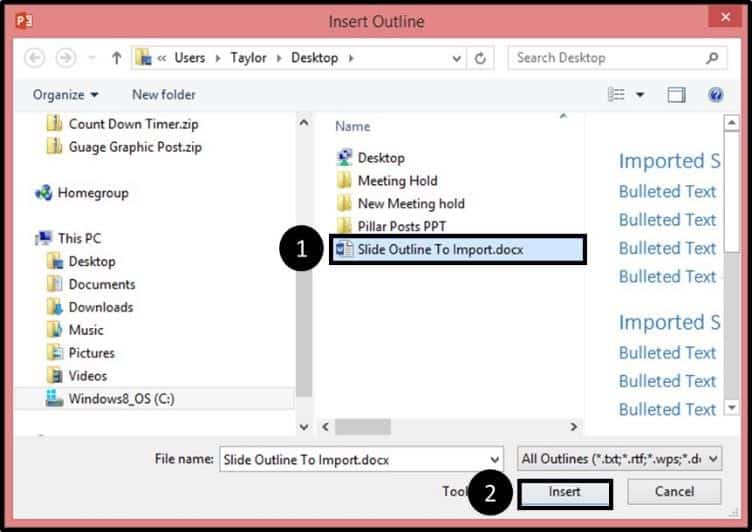Click file list horizontal scroll left arrow
Image resolution: width=752 pixels, height=532 pixels.
[326, 426]
